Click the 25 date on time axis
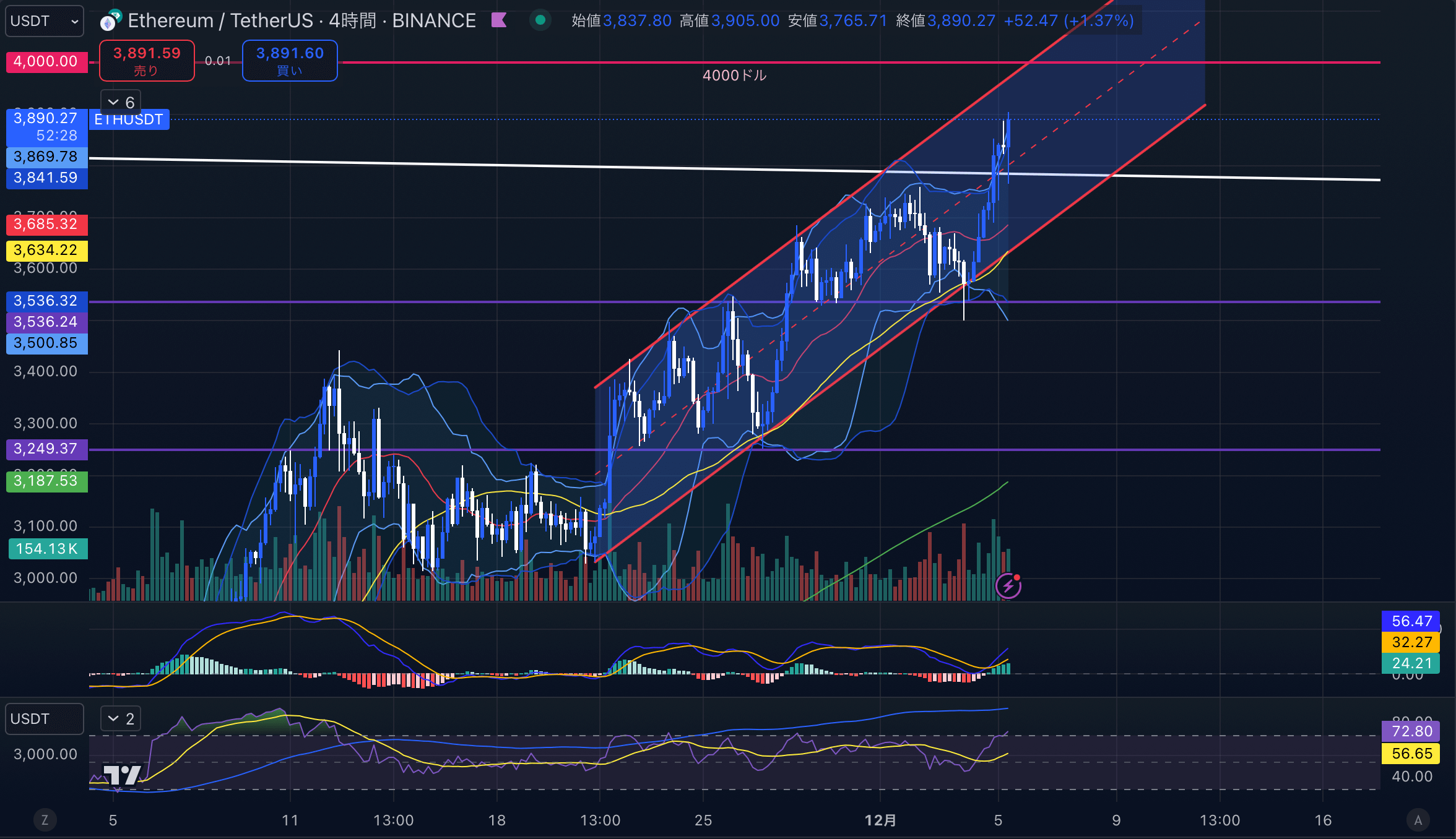The width and height of the screenshot is (1456, 839). (x=703, y=820)
